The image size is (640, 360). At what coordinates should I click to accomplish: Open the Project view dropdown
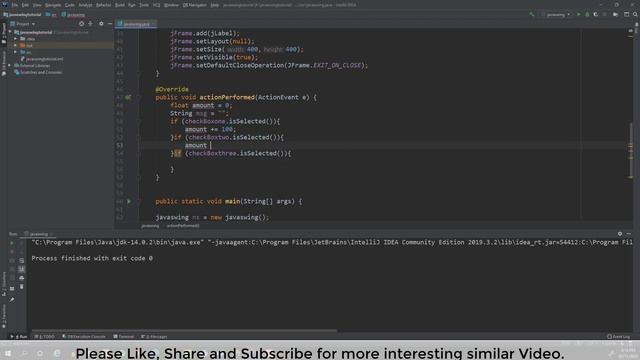pyautogui.click(x=25, y=24)
